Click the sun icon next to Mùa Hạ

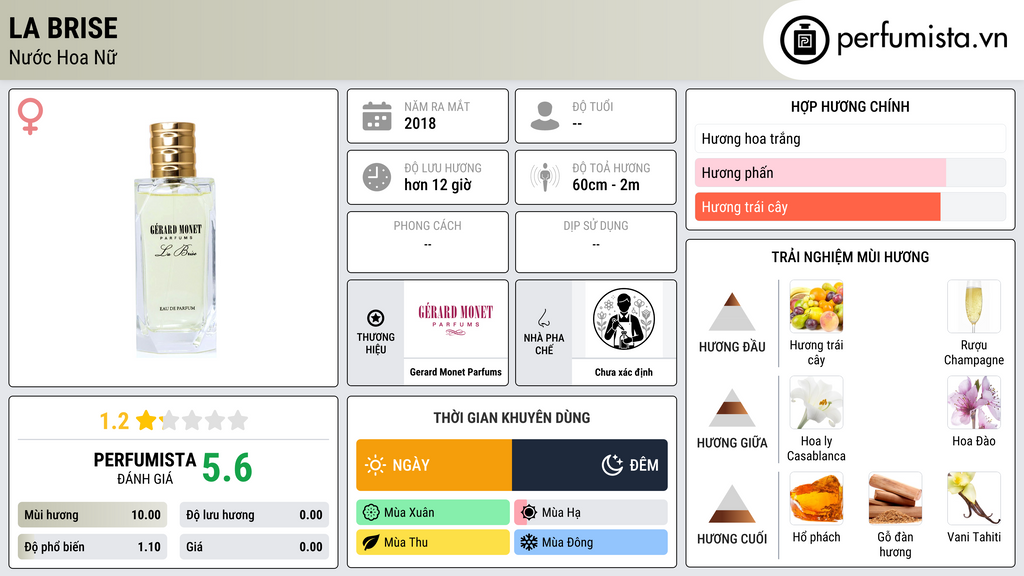coord(529,513)
